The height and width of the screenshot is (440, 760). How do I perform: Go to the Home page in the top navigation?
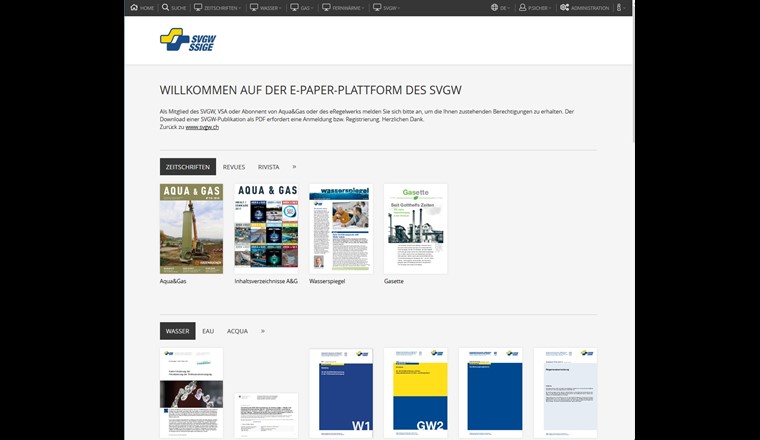[x=142, y=8]
